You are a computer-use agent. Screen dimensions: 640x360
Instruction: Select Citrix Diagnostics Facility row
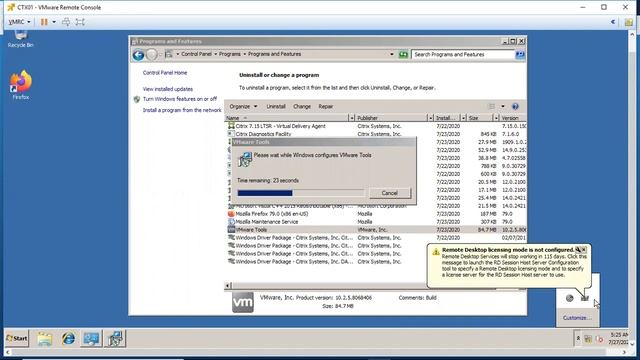click(376, 134)
